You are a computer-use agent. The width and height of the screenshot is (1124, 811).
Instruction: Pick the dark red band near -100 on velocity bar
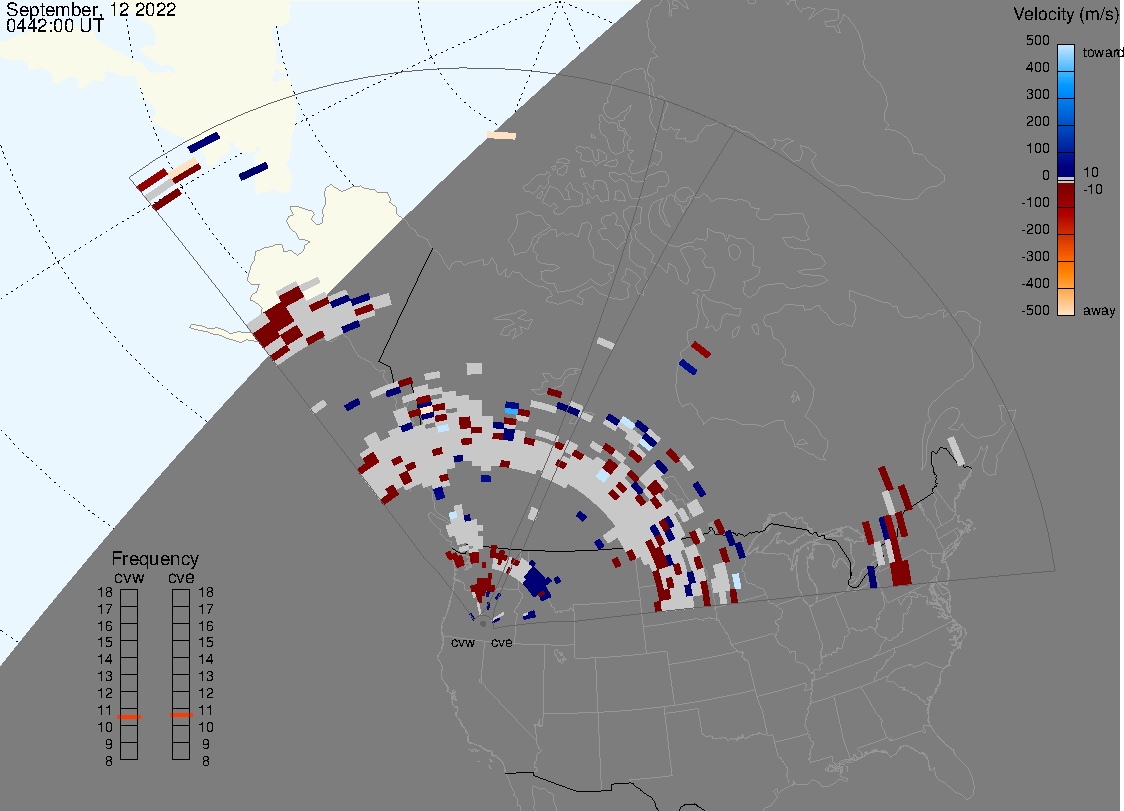(x=1066, y=195)
